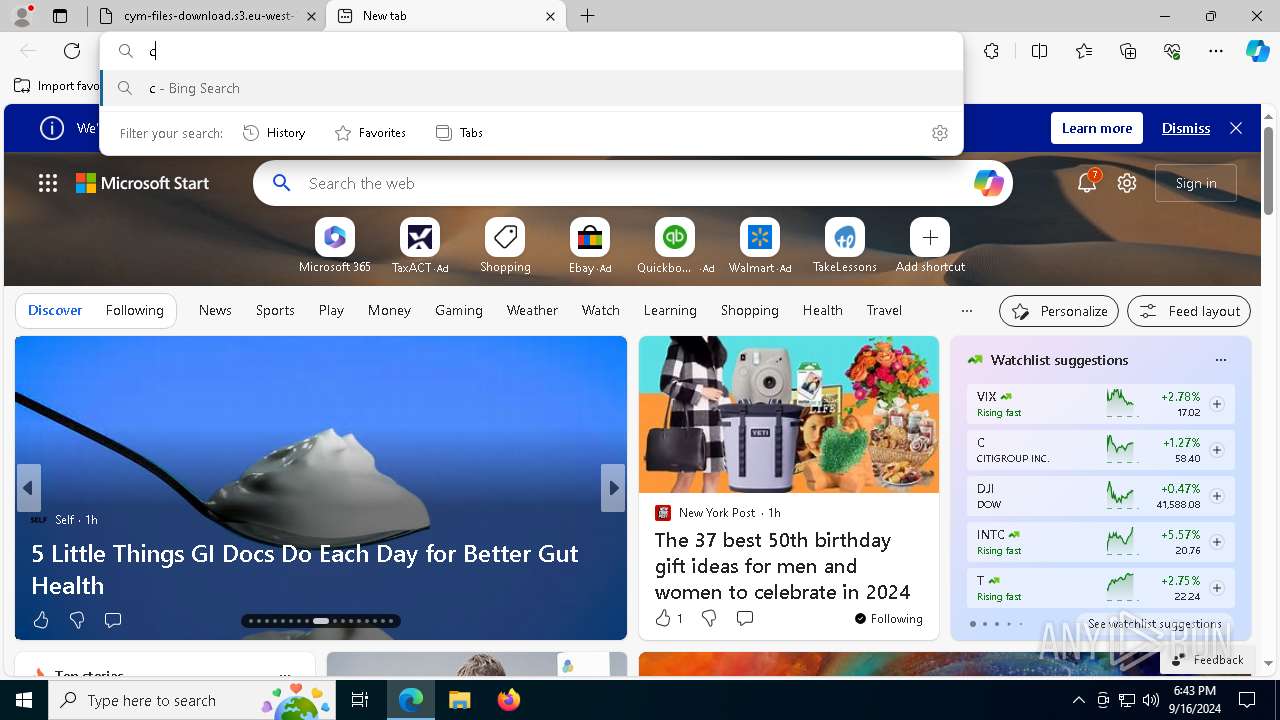Launch Firefox from the taskbar
This screenshot has width=1280, height=720.
coord(508,700)
